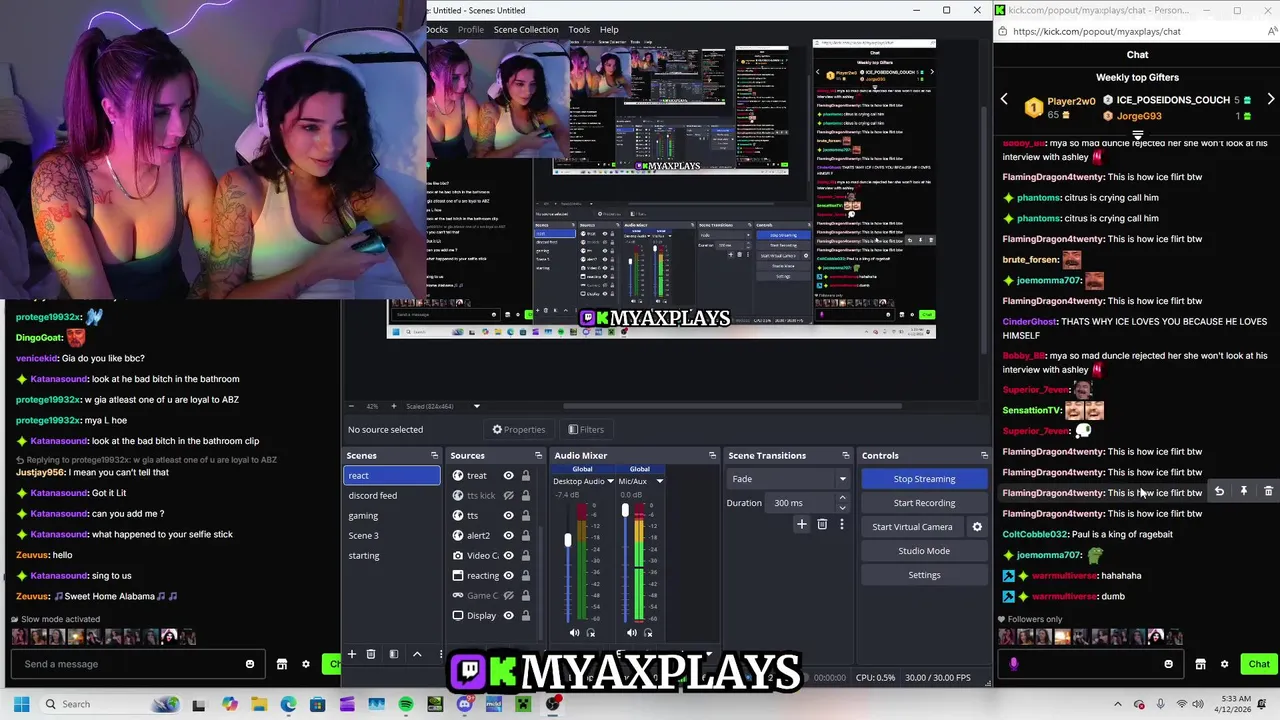Hide the Display source in Sources
Screen dimensions: 1280x720
point(508,616)
